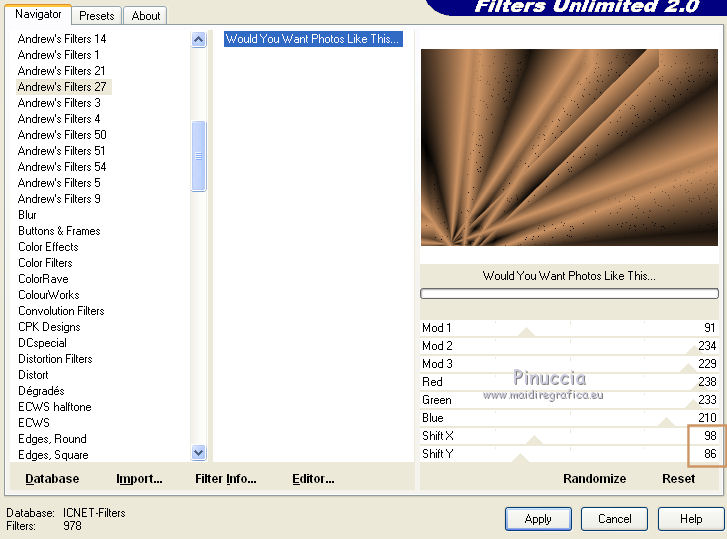Select Andrew's Filters 21 category
Image resolution: width=727 pixels, height=539 pixels.
(x=62, y=71)
